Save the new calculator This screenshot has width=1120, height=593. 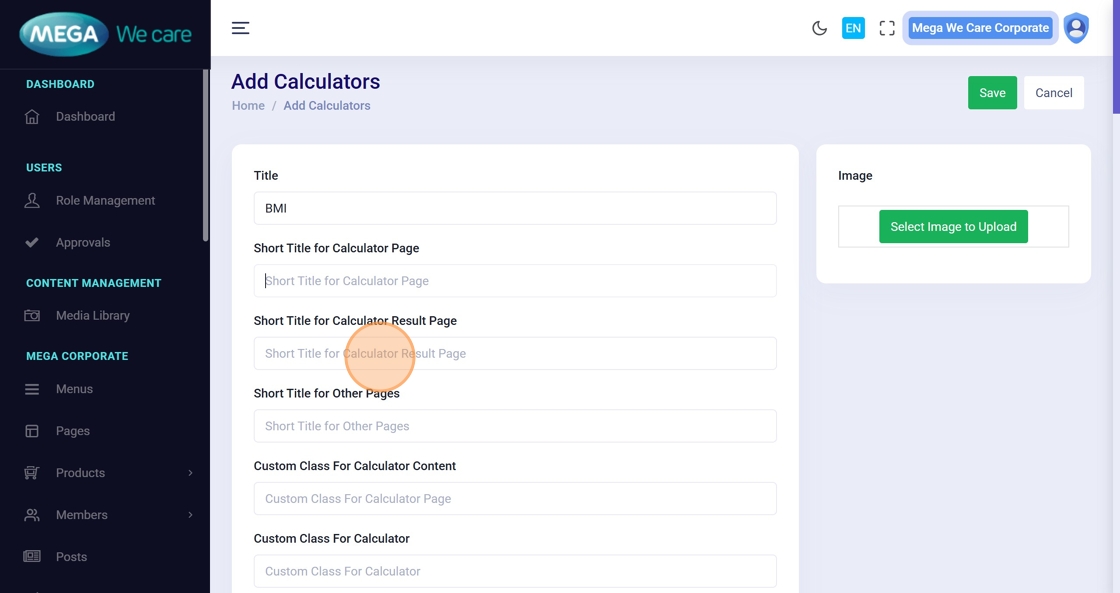(x=992, y=93)
